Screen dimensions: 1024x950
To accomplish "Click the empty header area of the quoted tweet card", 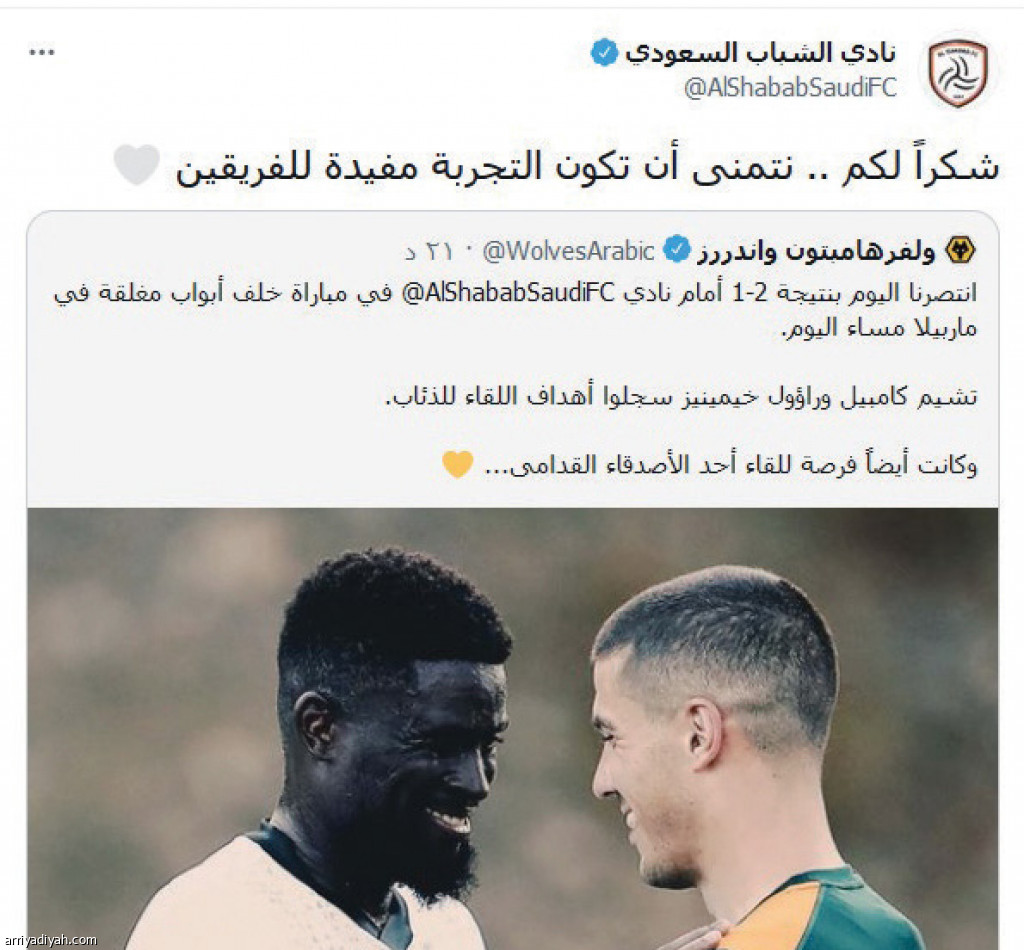I will [x=216, y=251].
